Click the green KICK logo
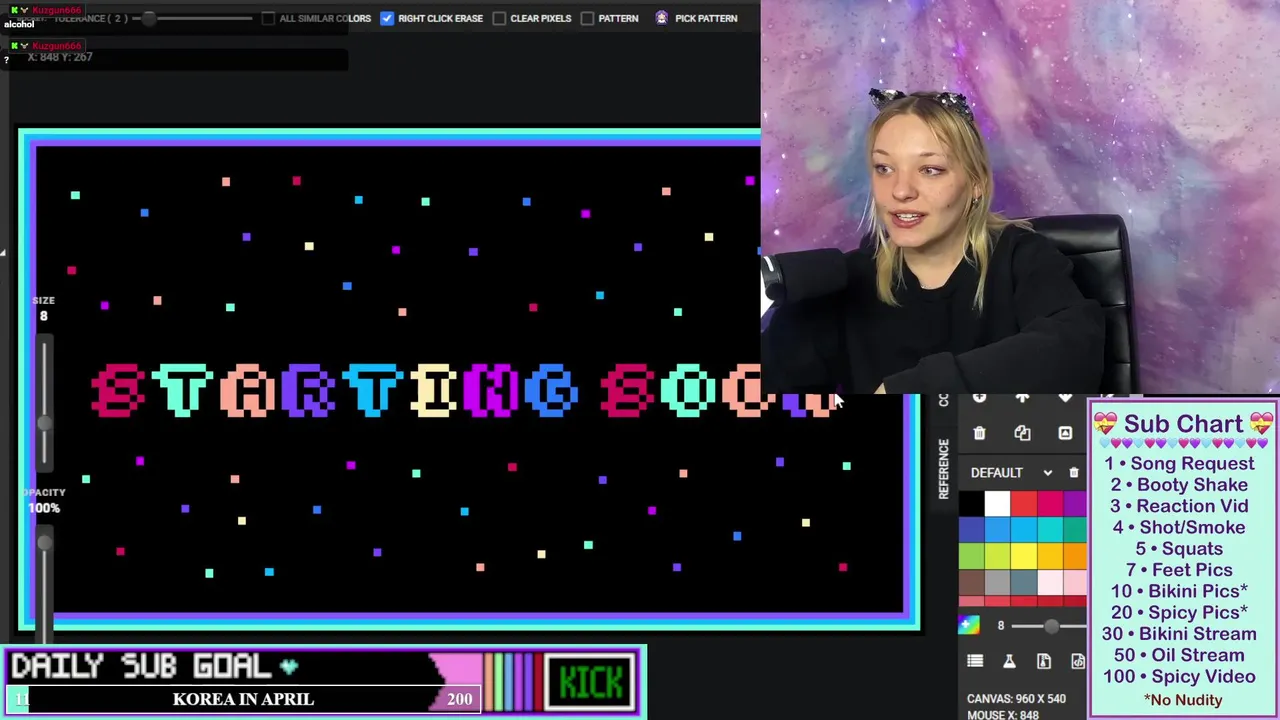 coord(592,682)
